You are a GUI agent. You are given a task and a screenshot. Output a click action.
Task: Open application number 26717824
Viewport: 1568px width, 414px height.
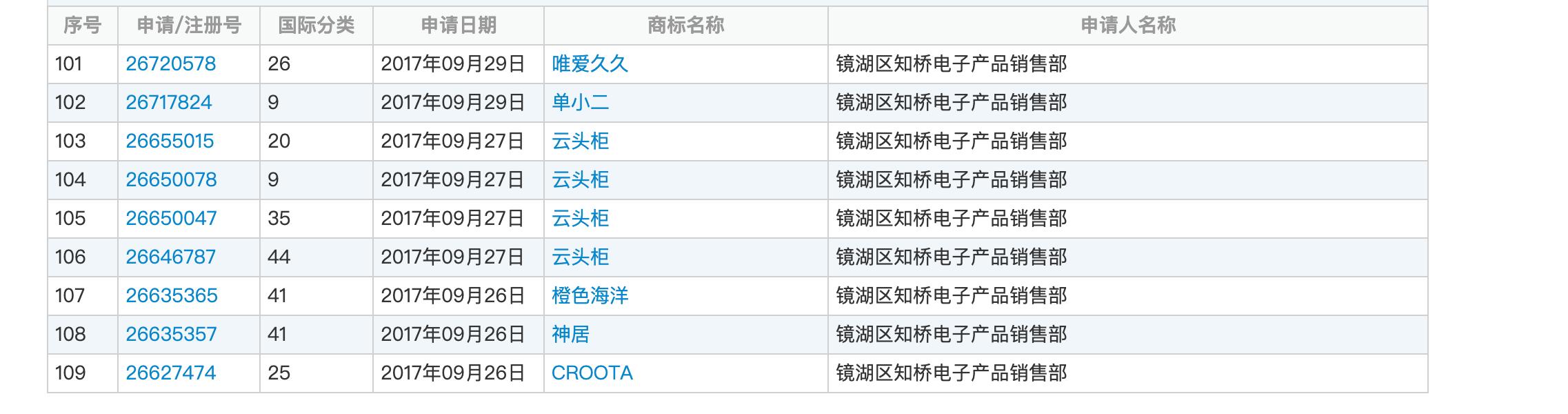[x=168, y=103]
